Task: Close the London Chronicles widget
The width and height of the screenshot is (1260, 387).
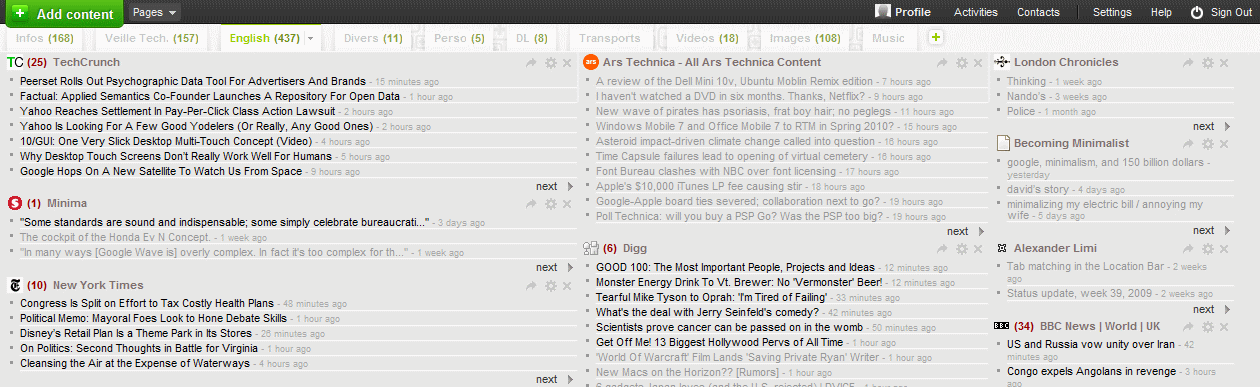Action: (x=1223, y=63)
